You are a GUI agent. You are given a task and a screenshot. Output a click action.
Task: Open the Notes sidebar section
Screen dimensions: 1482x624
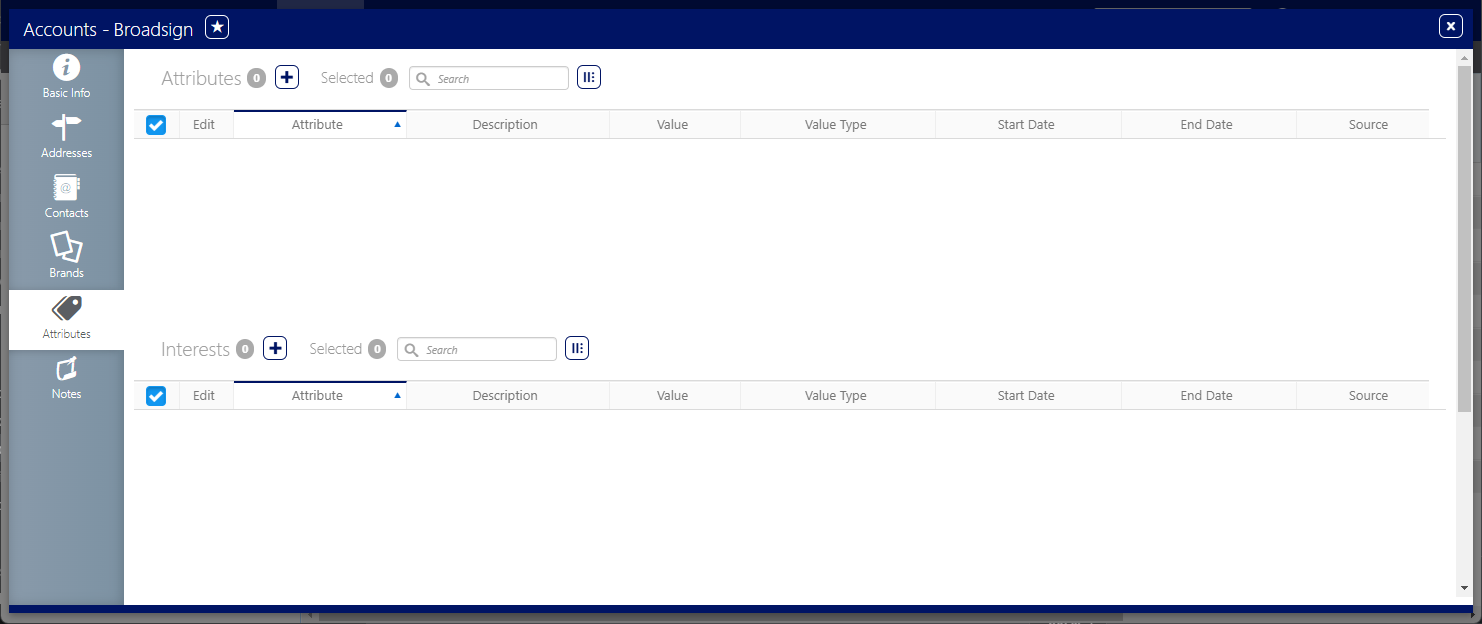[x=66, y=378]
